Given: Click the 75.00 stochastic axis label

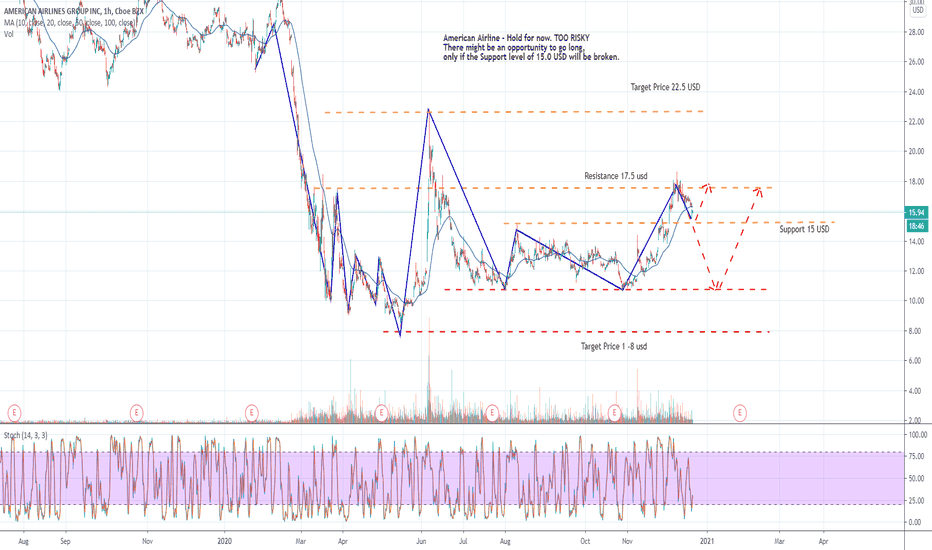Looking at the screenshot, I should coord(917,457).
